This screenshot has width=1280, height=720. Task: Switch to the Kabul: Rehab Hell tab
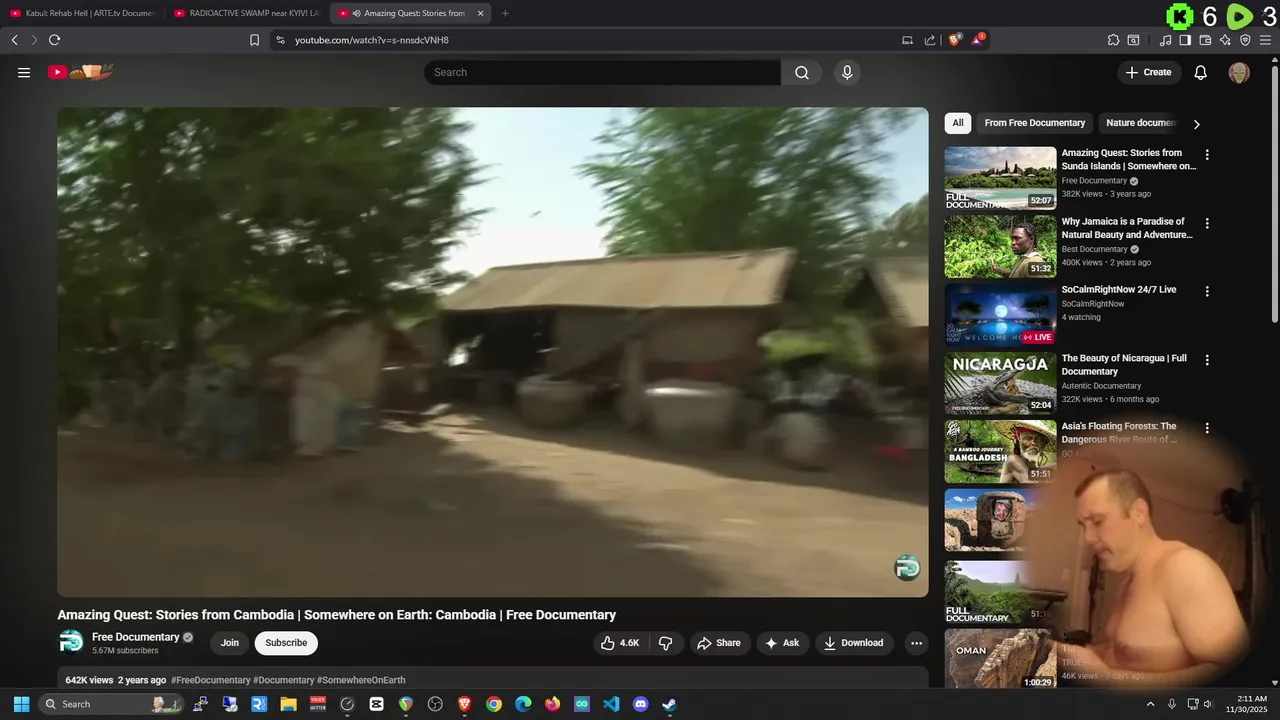tap(83, 13)
